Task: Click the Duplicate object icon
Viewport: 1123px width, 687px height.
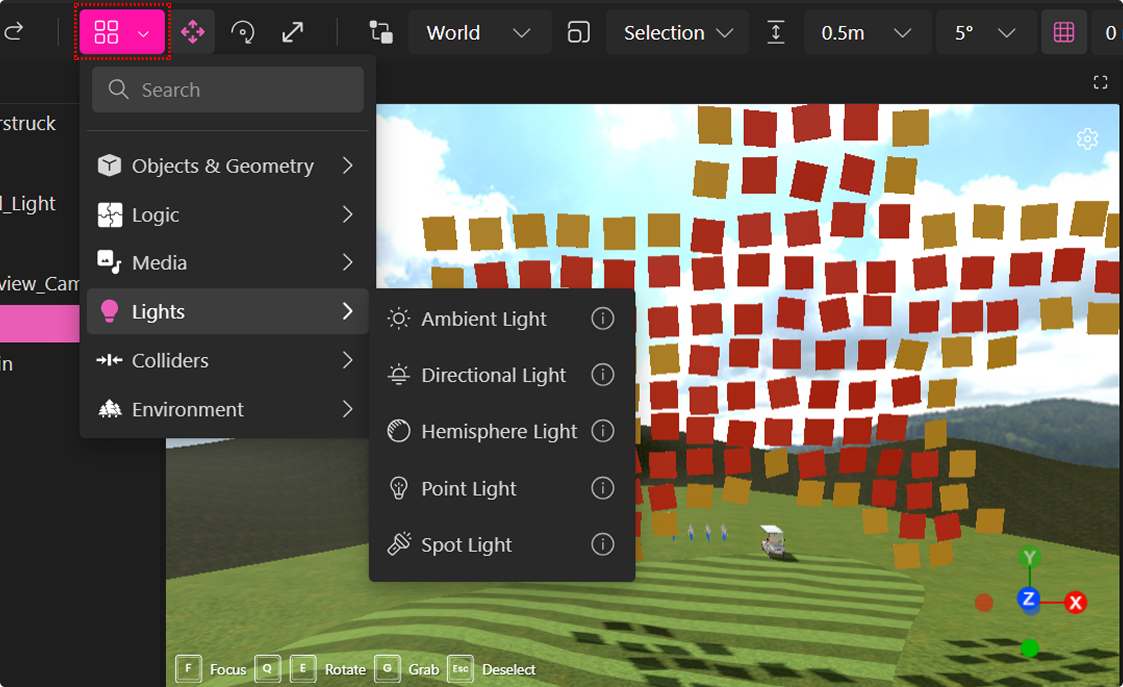Action: pos(379,31)
